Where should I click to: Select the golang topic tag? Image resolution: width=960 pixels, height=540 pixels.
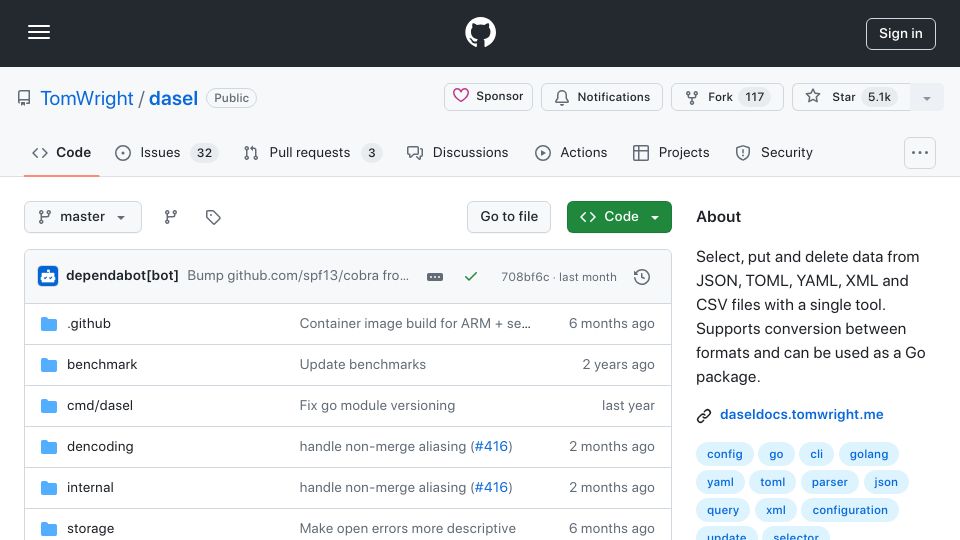pyautogui.click(x=869, y=454)
